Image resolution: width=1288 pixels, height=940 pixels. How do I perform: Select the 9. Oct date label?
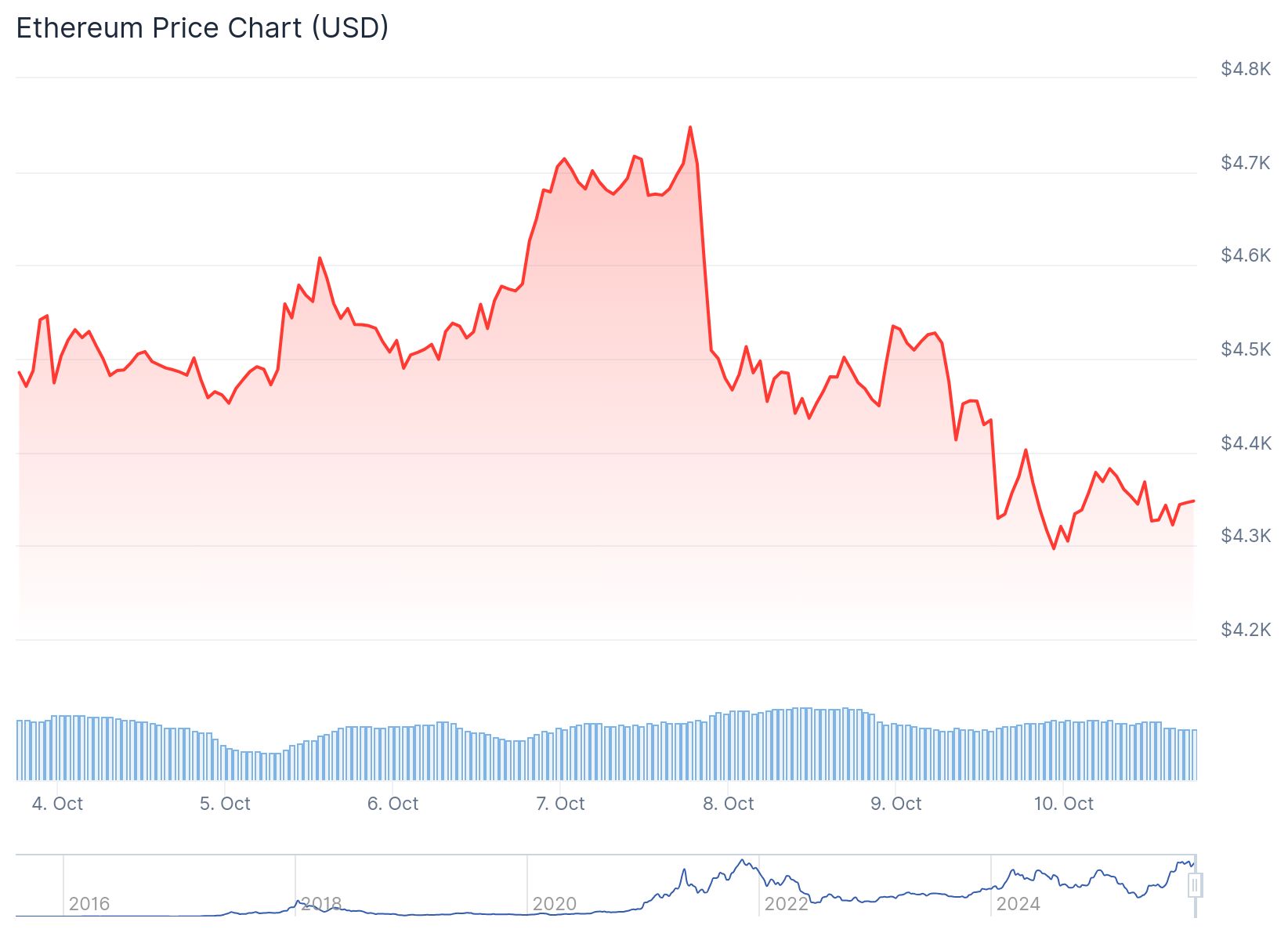896,804
